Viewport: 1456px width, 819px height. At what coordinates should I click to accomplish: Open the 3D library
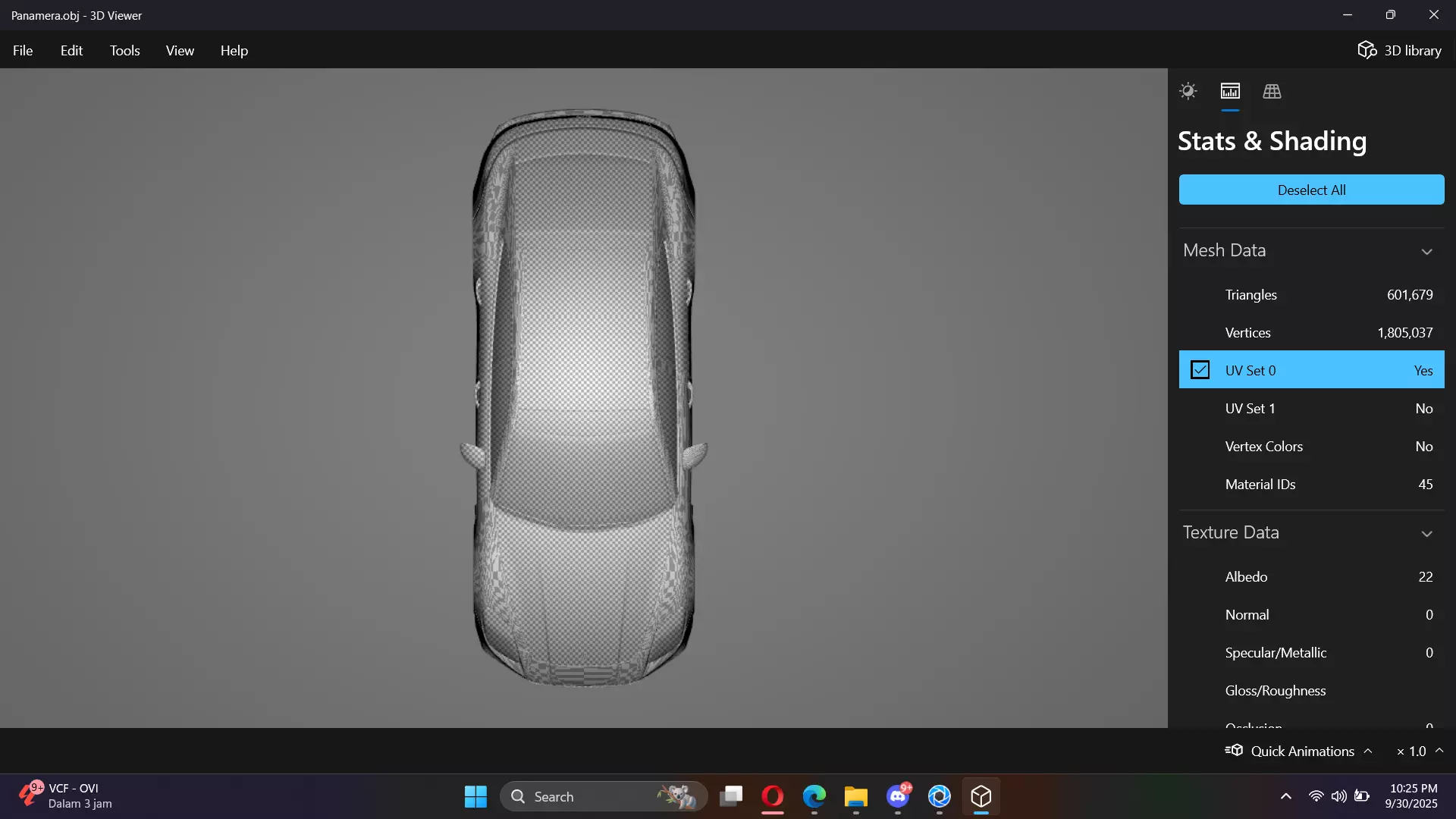[x=1399, y=50]
